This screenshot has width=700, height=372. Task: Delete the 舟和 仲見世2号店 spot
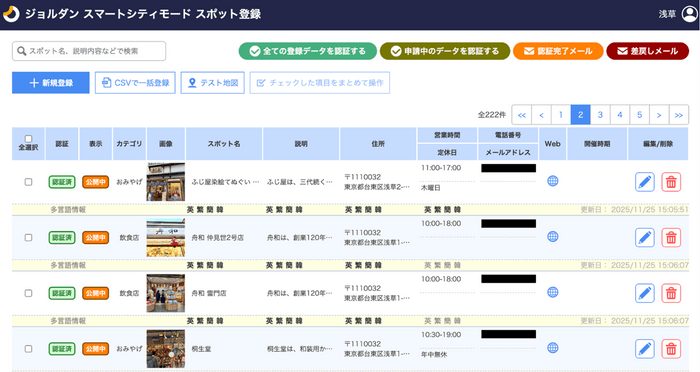671,238
